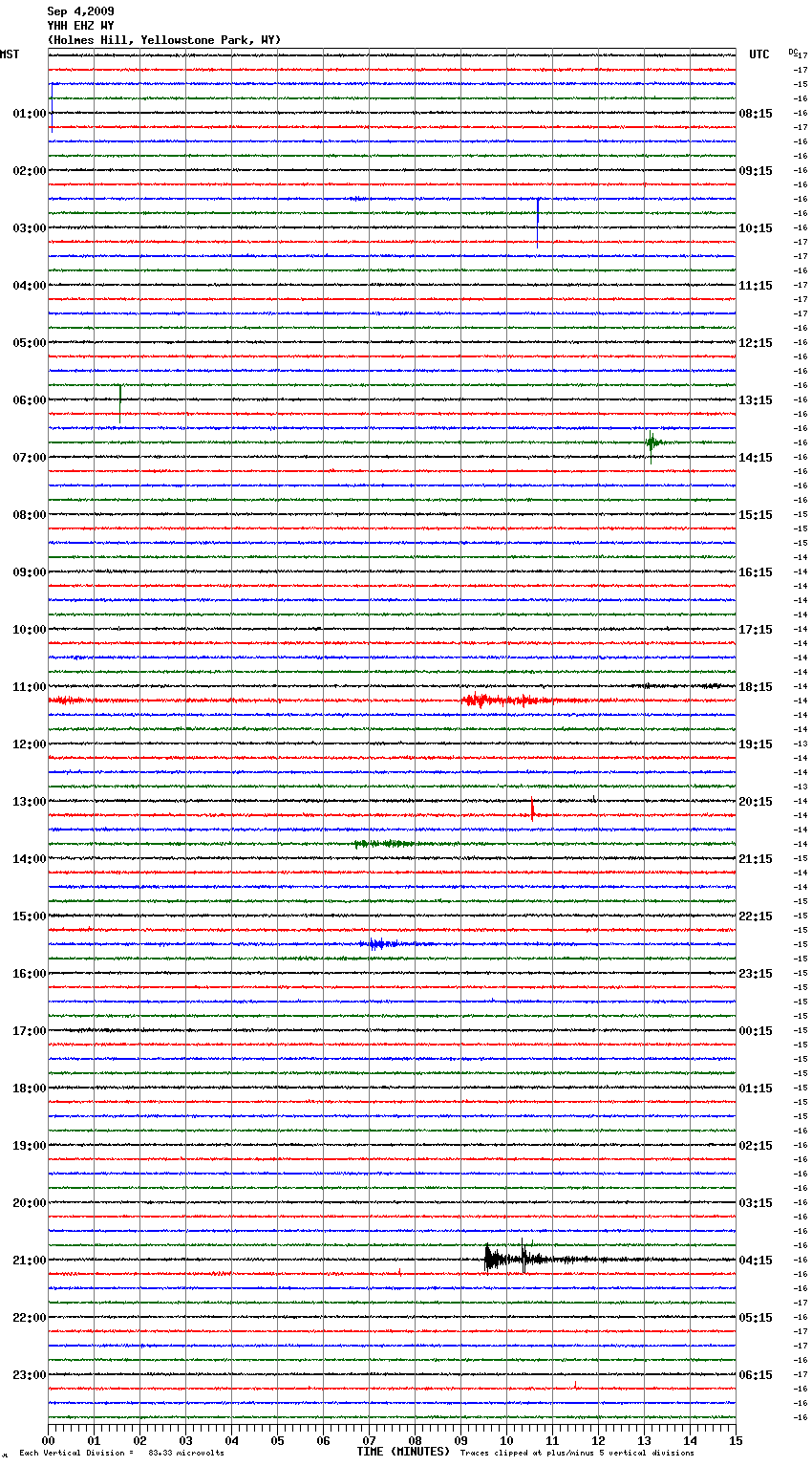Select the 18:00 MST time label
The image size is (812, 1466).
click(30, 1089)
